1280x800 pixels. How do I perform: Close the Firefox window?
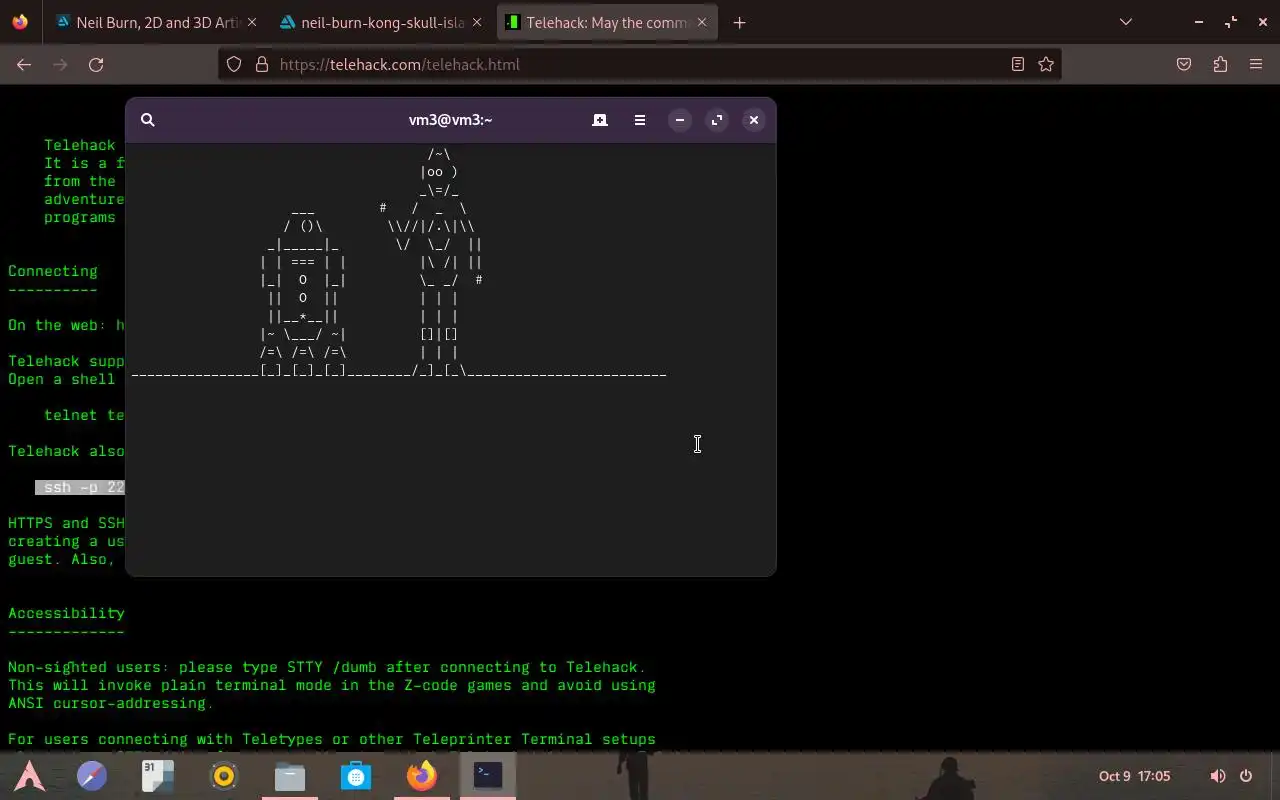tap(1263, 22)
